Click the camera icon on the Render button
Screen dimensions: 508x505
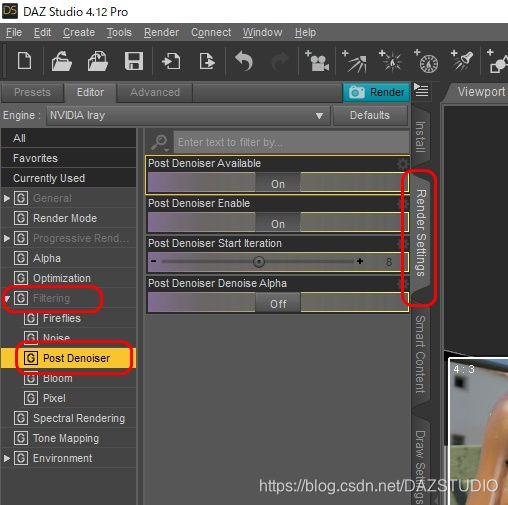point(356,92)
